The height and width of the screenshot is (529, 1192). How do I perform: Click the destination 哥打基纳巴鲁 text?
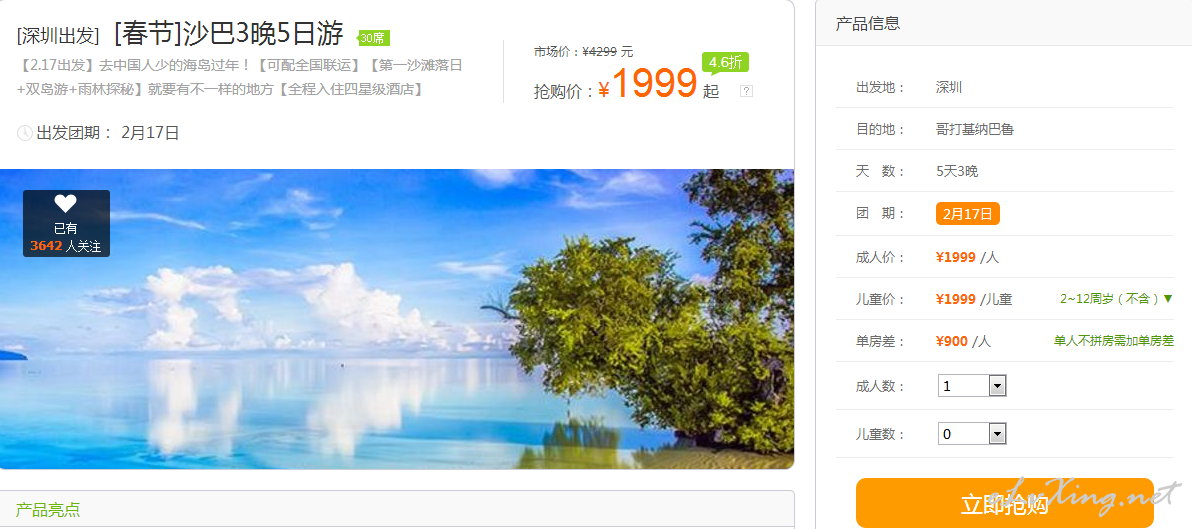click(975, 129)
